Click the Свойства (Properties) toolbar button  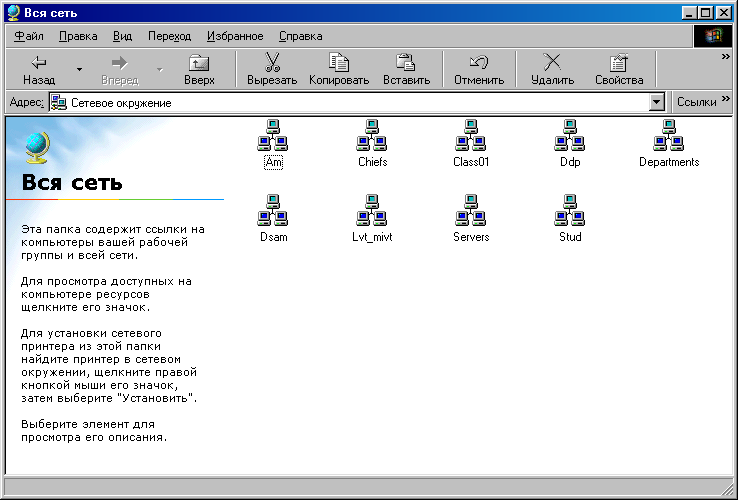pos(619,69)
